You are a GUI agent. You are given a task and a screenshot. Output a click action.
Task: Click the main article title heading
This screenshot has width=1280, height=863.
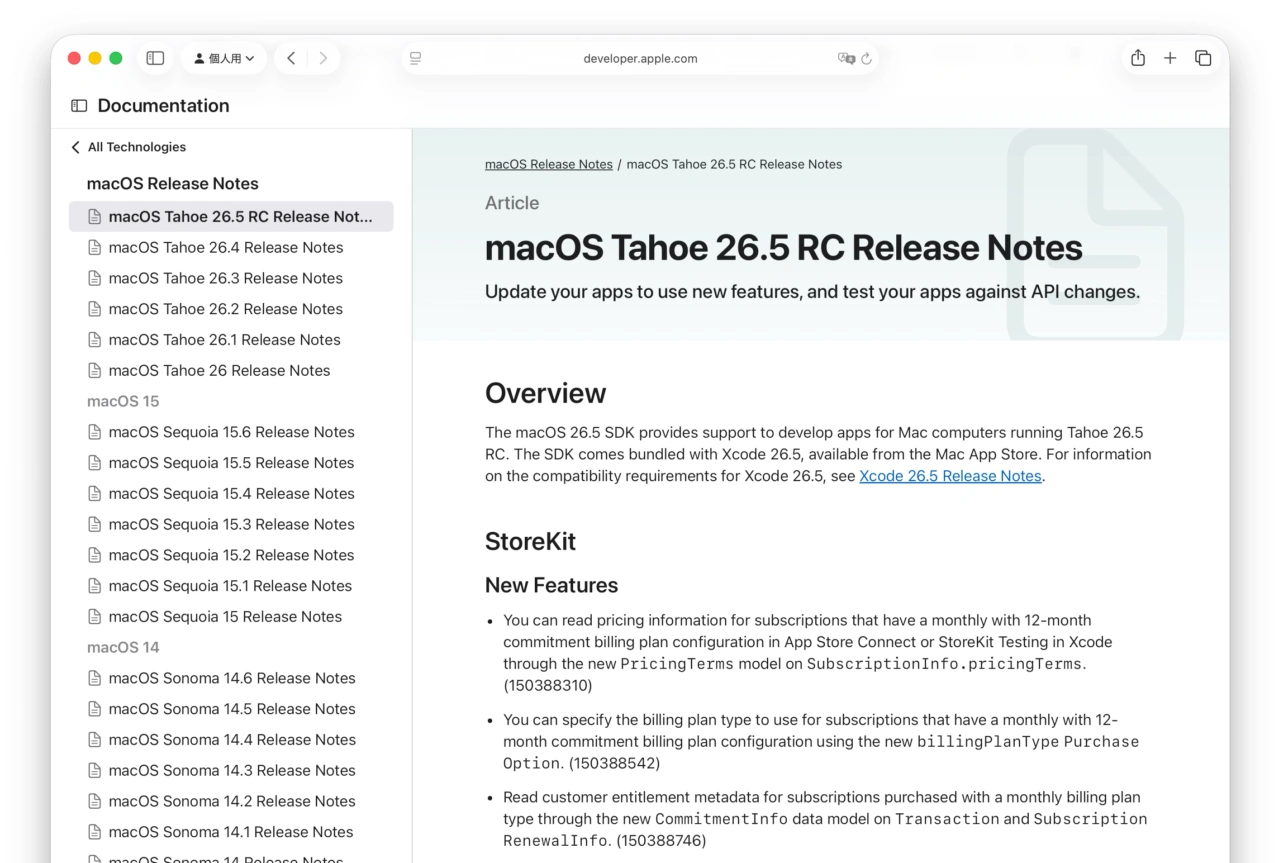[x=784, y=248]
